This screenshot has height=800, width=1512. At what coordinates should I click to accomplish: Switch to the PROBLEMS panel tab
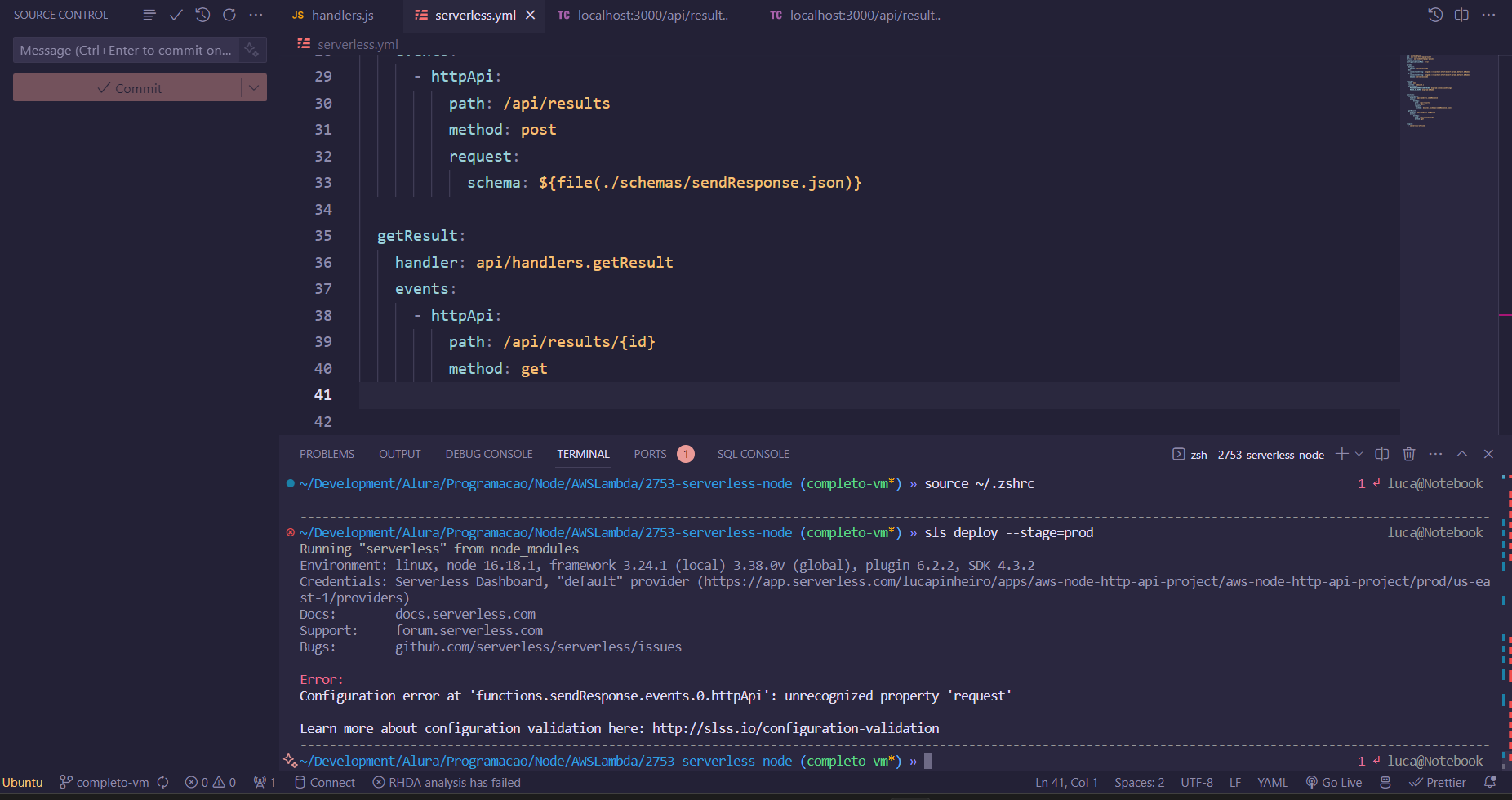pyautogui.click(x=327, y=454)
